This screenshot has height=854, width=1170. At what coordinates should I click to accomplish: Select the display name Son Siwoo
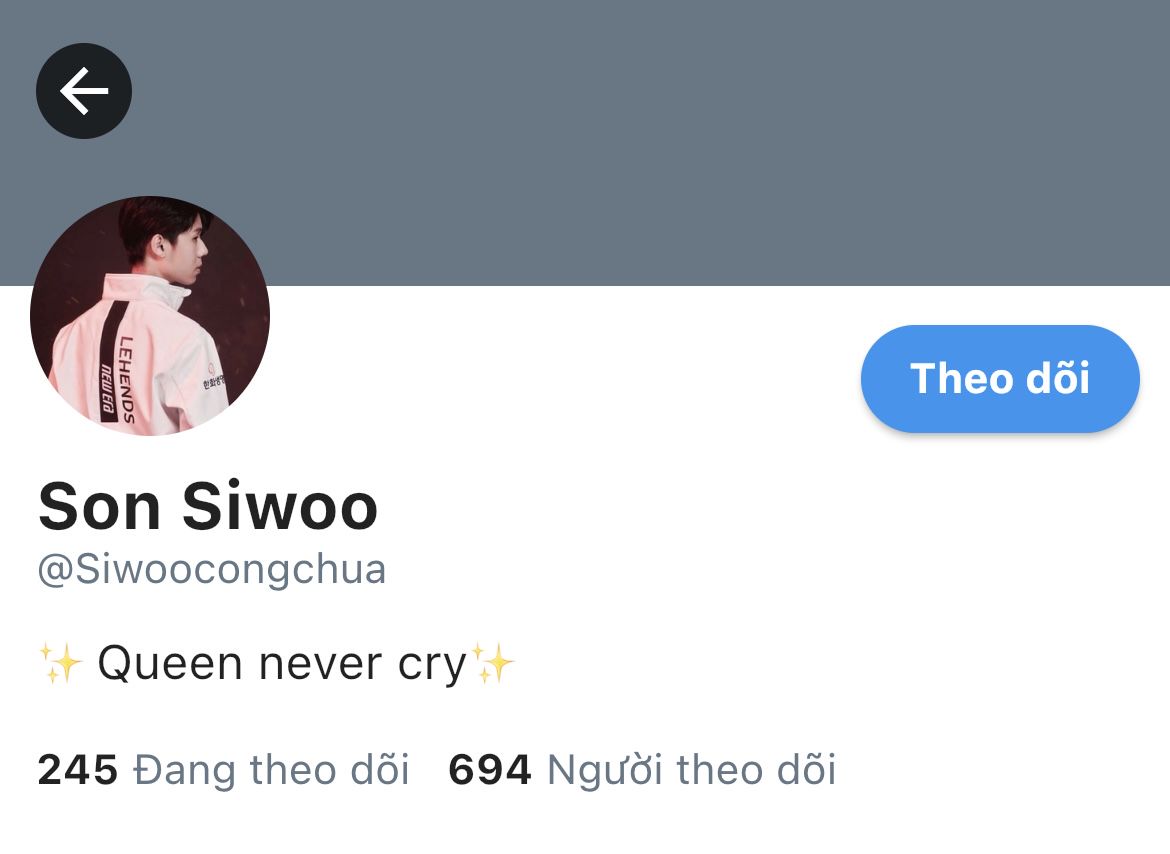coord(208,506)
